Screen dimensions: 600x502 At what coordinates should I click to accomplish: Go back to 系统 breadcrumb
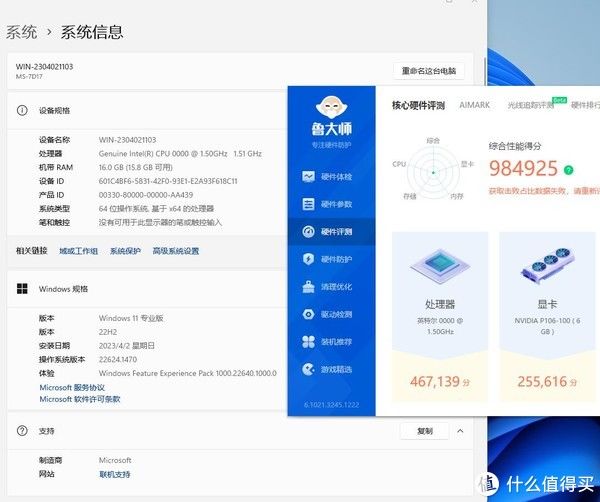21,32
